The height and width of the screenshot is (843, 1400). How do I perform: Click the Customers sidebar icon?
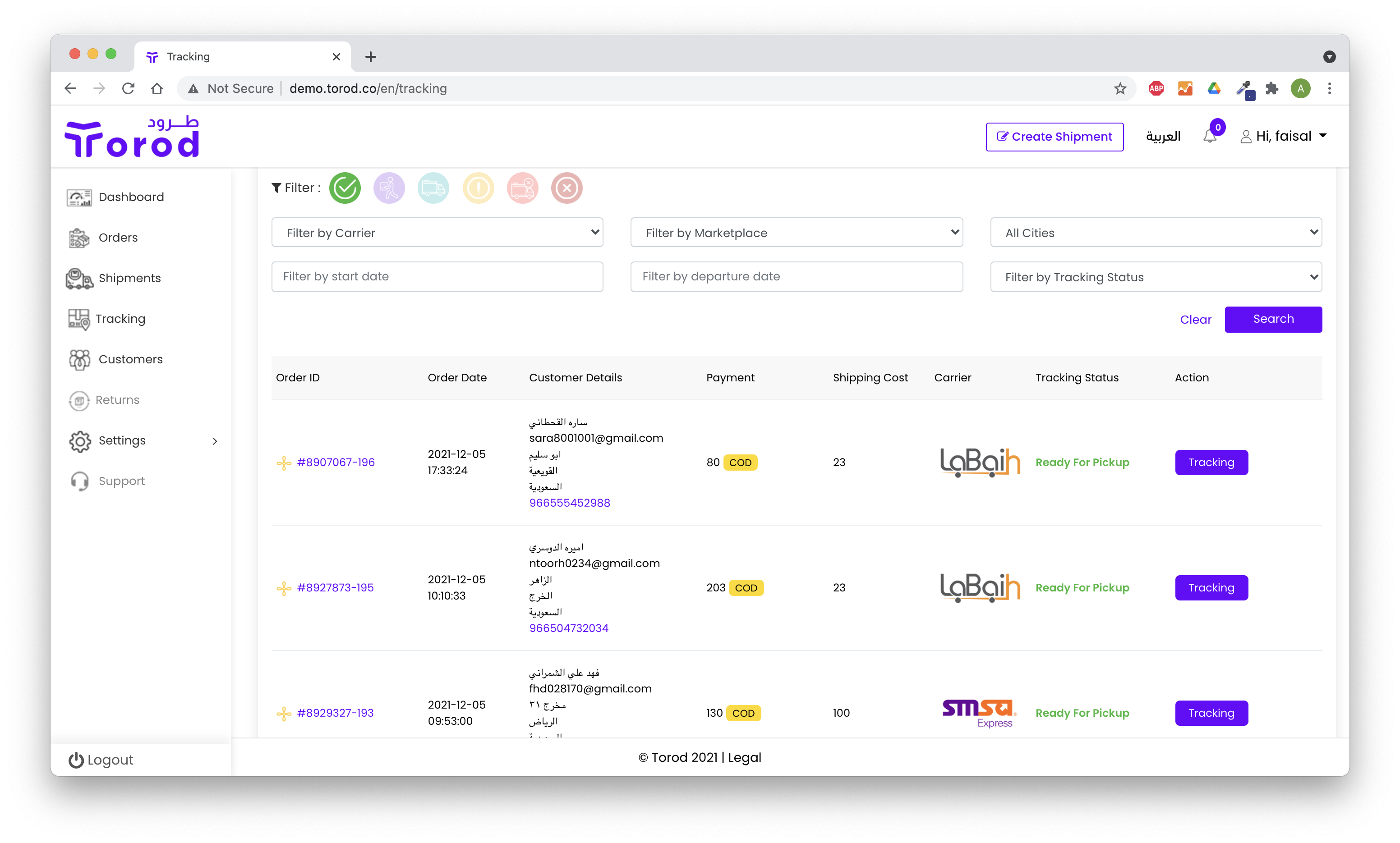79,360
